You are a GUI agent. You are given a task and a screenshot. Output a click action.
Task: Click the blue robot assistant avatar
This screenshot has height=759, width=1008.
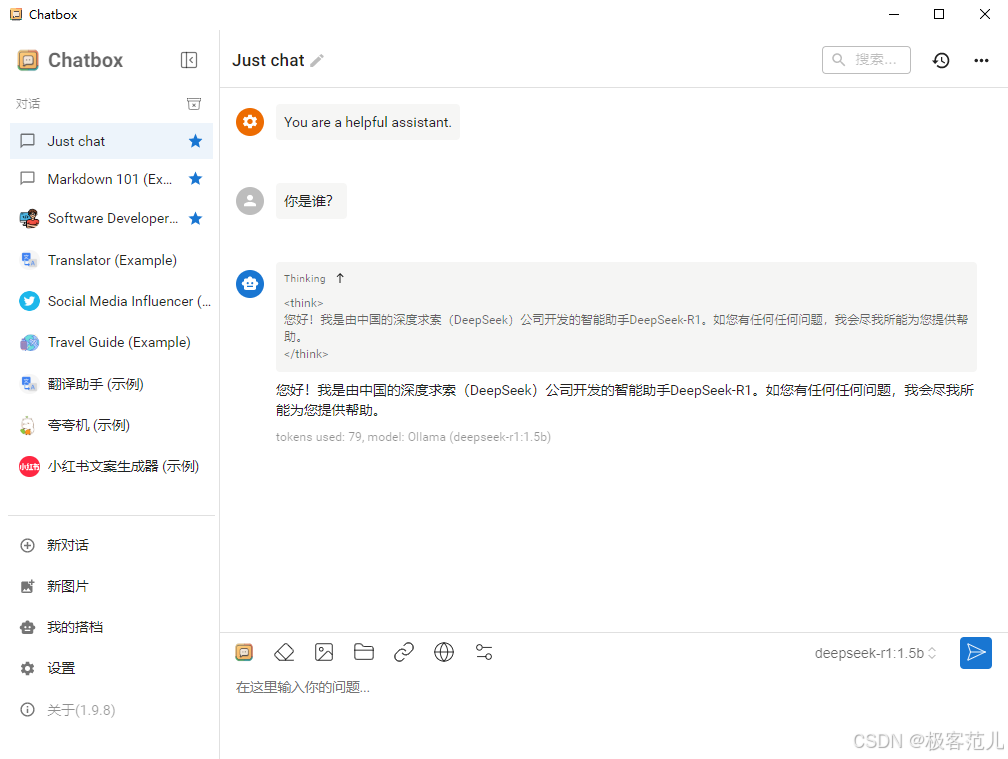point(250,283)
